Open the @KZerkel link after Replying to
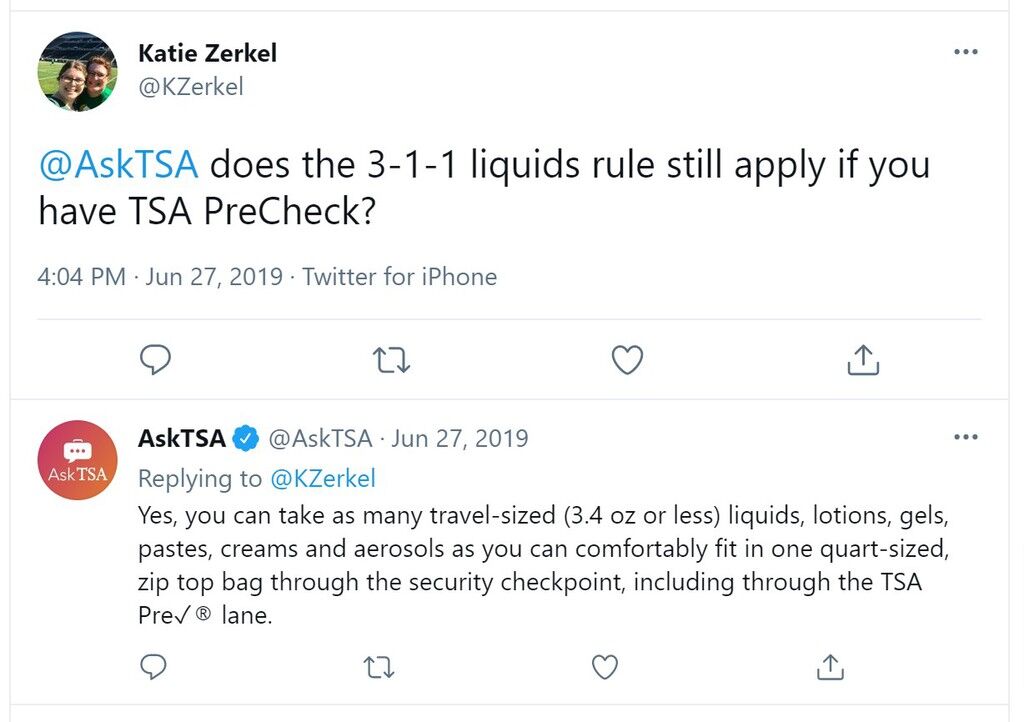Viewport: 1024px width, 722px height. click(323, 479)
